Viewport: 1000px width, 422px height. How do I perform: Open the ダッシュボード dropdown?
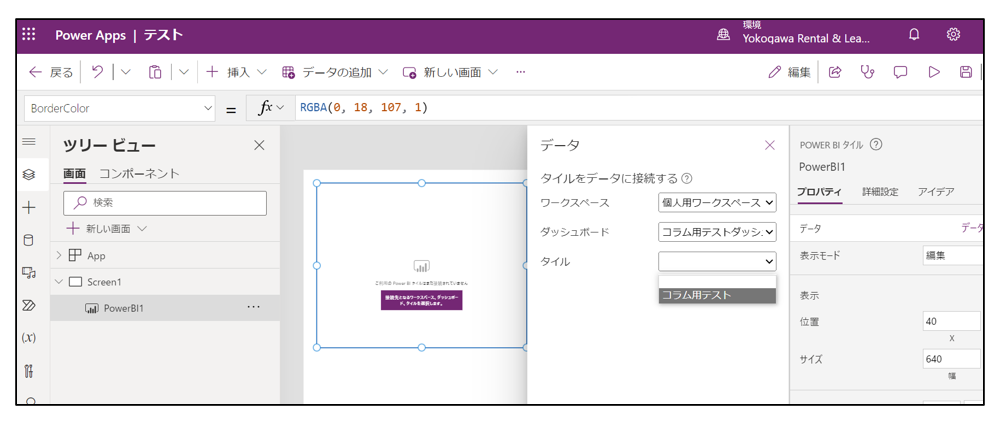pos(717,232)
